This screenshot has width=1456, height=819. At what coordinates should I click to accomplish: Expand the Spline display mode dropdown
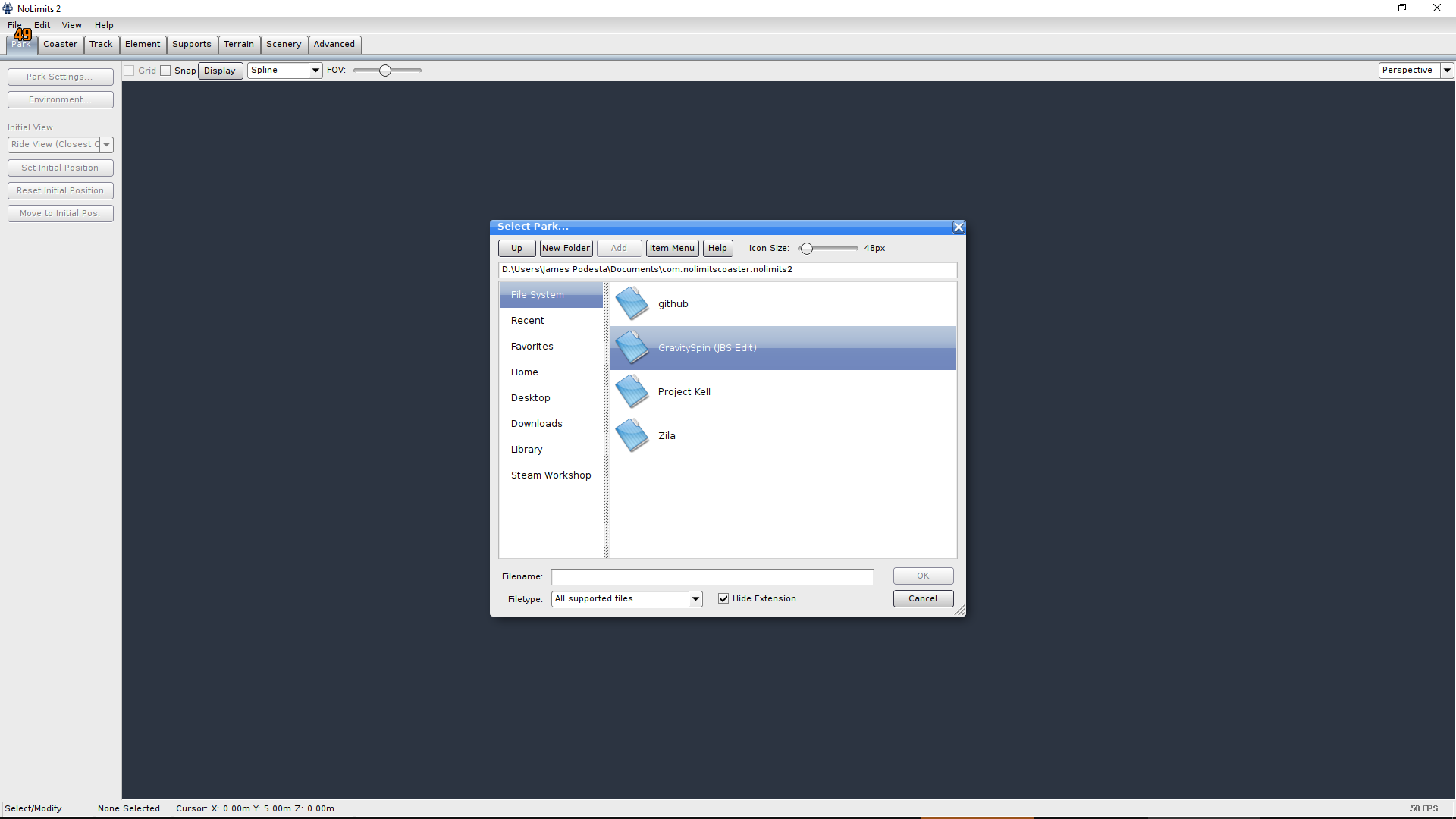315,71
